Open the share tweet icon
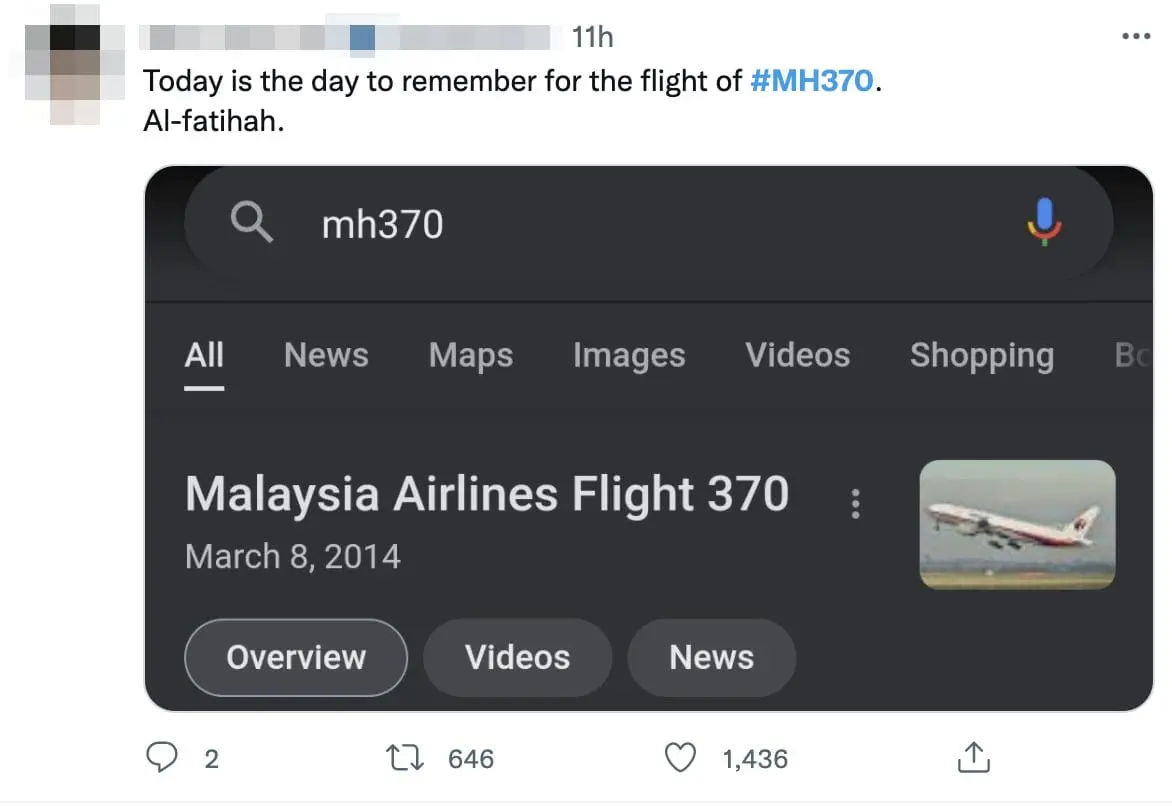 [x=972, y=759]
